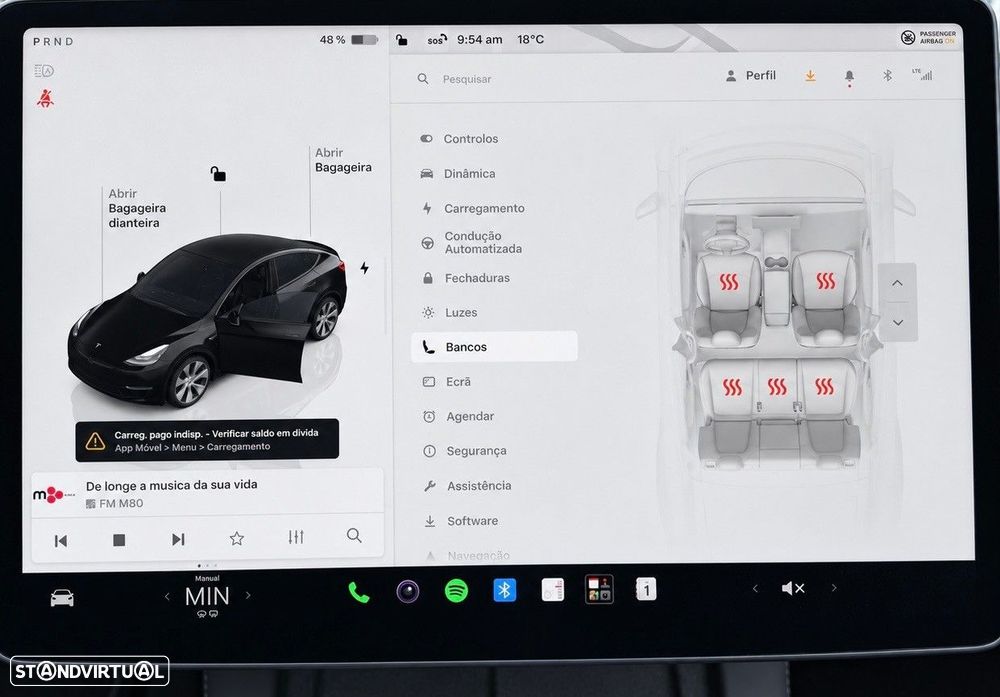This screenshot has height=697, width=1000.
Task: Open the Perfil driver profile
Action: pos(751,76)
